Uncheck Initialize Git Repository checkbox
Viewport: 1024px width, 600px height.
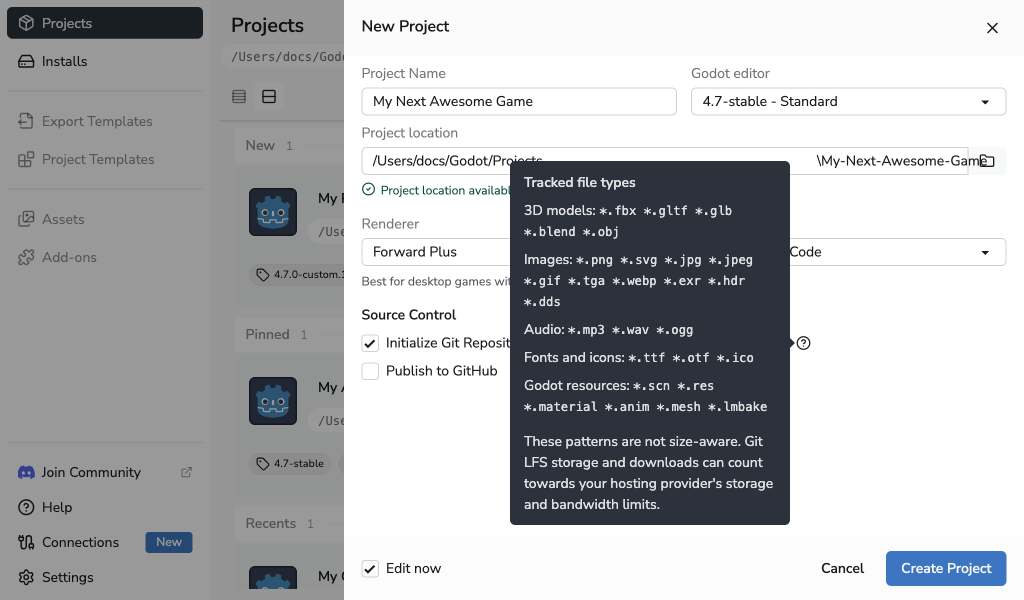(370, 343)
